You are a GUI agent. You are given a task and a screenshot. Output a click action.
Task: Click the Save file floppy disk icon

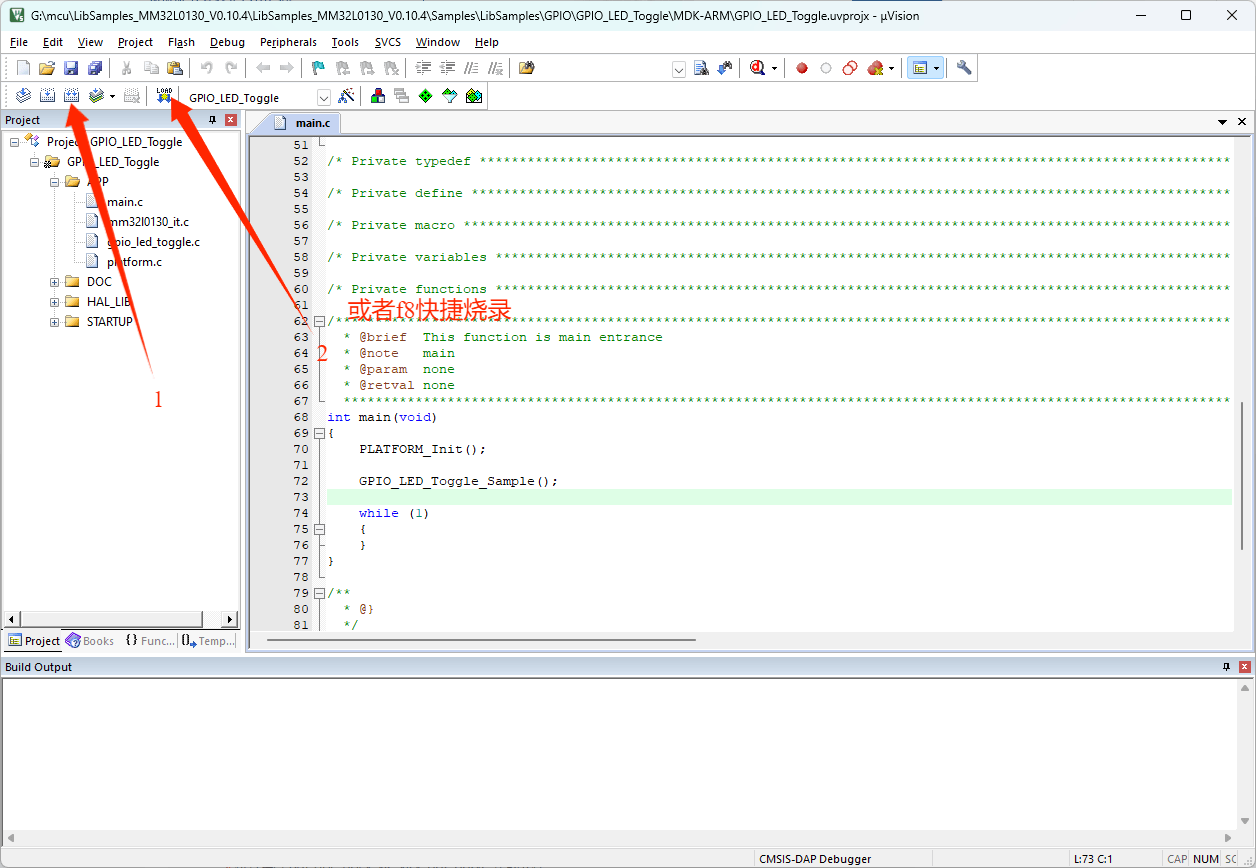click(71, 68)
